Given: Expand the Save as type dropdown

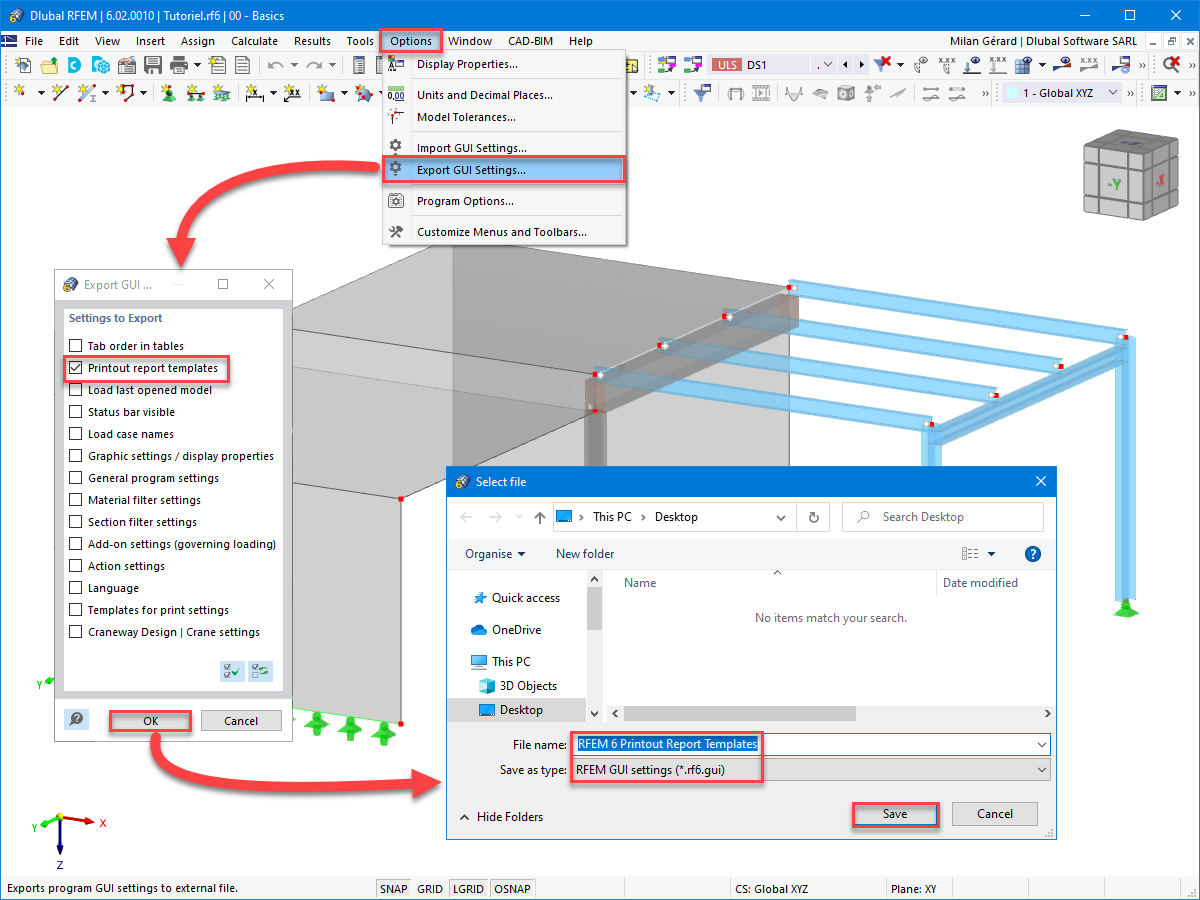Looking at the screenshot, I should coord(1042,770).
